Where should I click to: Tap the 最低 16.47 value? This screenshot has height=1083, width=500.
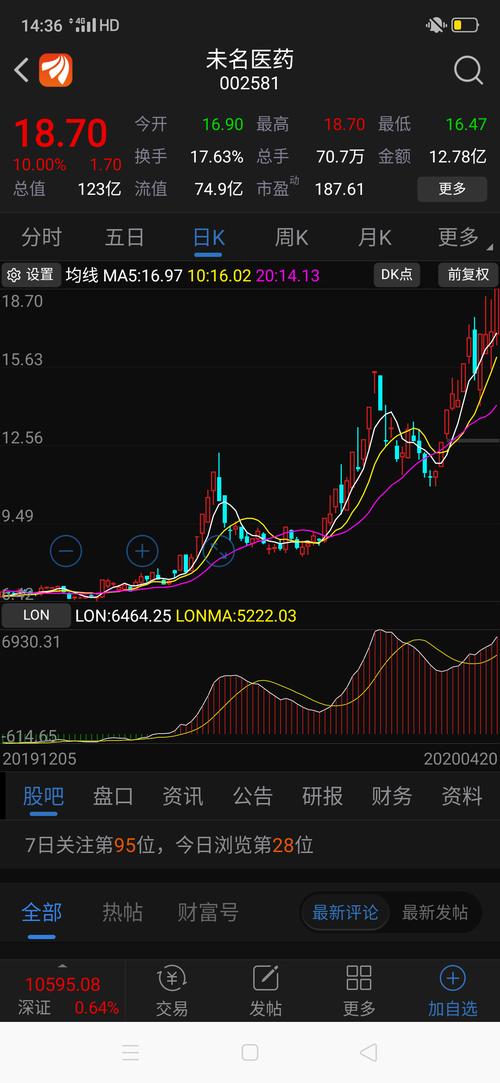[x=465, y=124]
